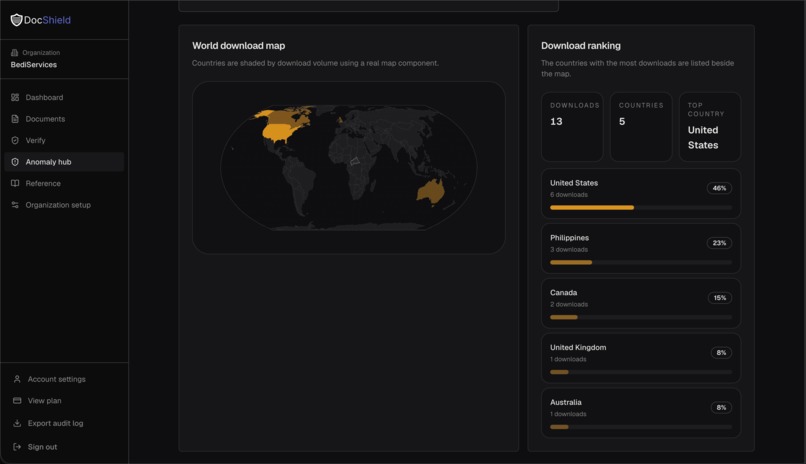Click the United States progress bar
This screenshot has width=806, height=464.
click(640, 208)
